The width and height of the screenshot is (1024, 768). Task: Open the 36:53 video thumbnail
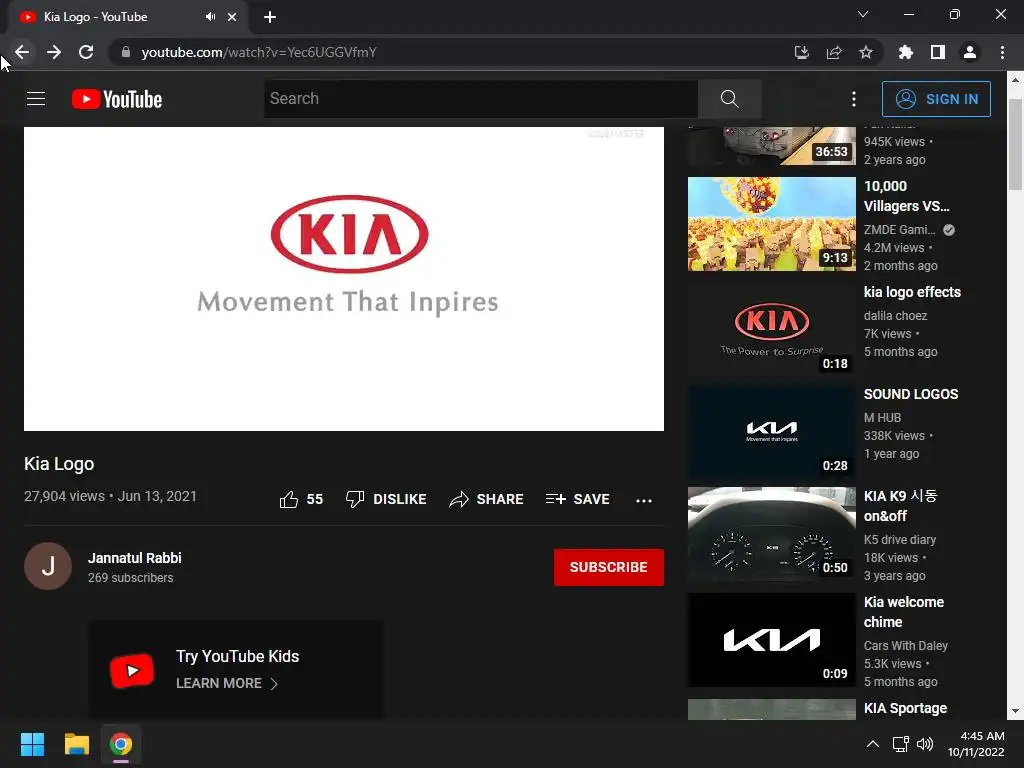(x=771, y=146)
